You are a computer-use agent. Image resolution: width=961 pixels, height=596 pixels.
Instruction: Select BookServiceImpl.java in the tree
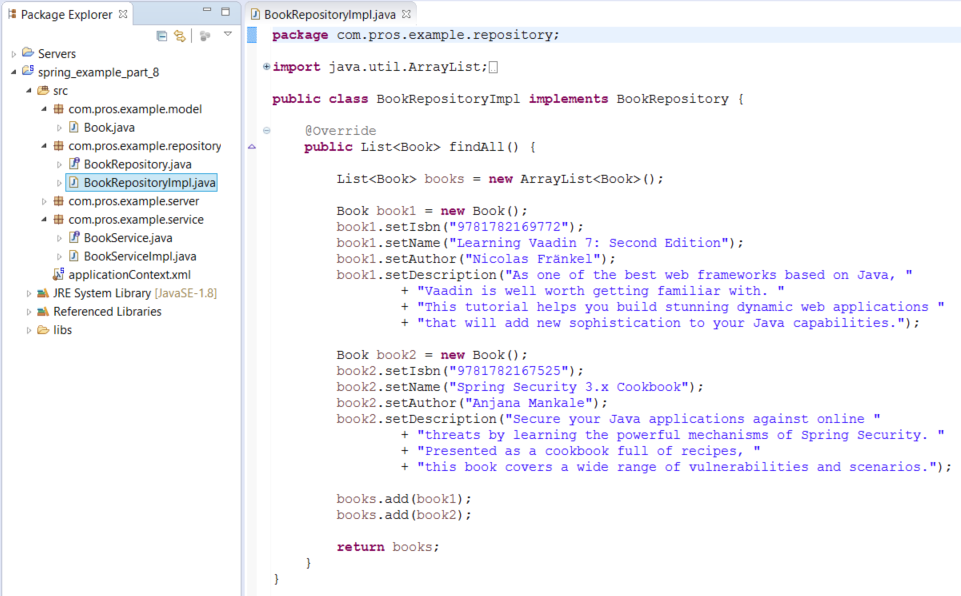click(x=140, y=256)
